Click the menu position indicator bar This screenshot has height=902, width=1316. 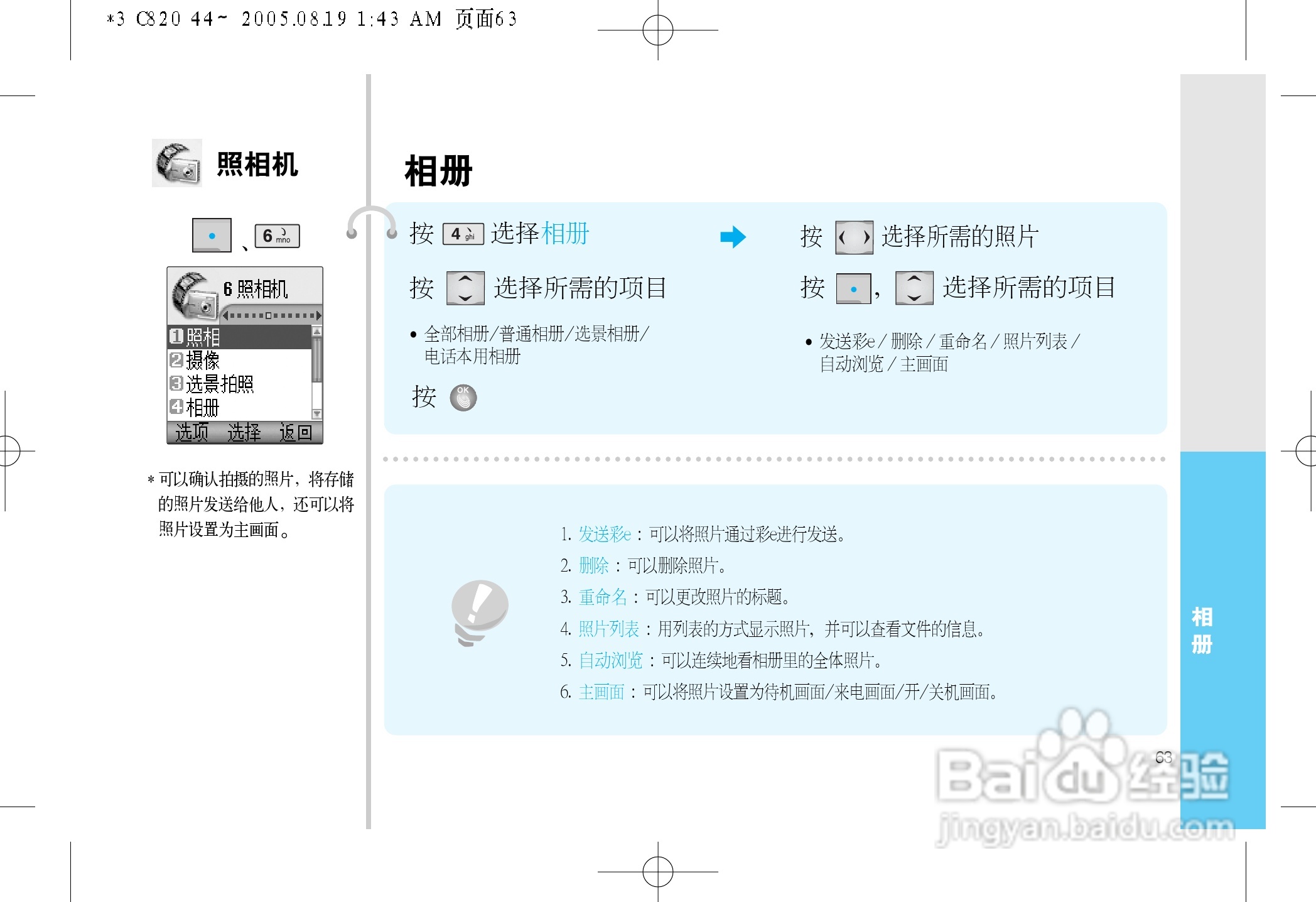(272, 315)
